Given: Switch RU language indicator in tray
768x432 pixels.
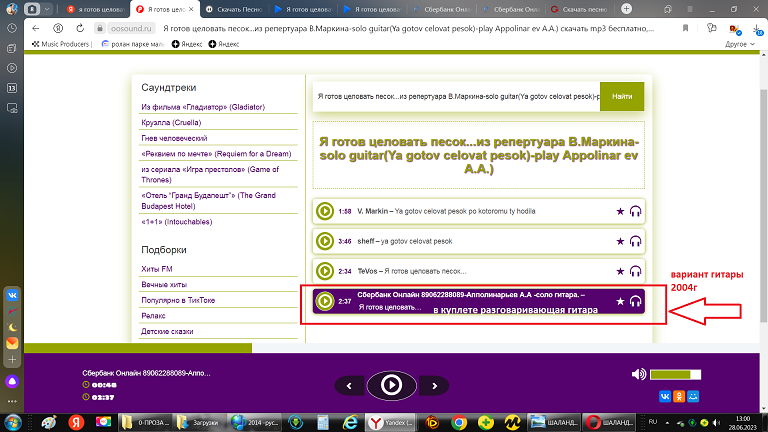Looking at the screenshot, I should coord(653,422).
